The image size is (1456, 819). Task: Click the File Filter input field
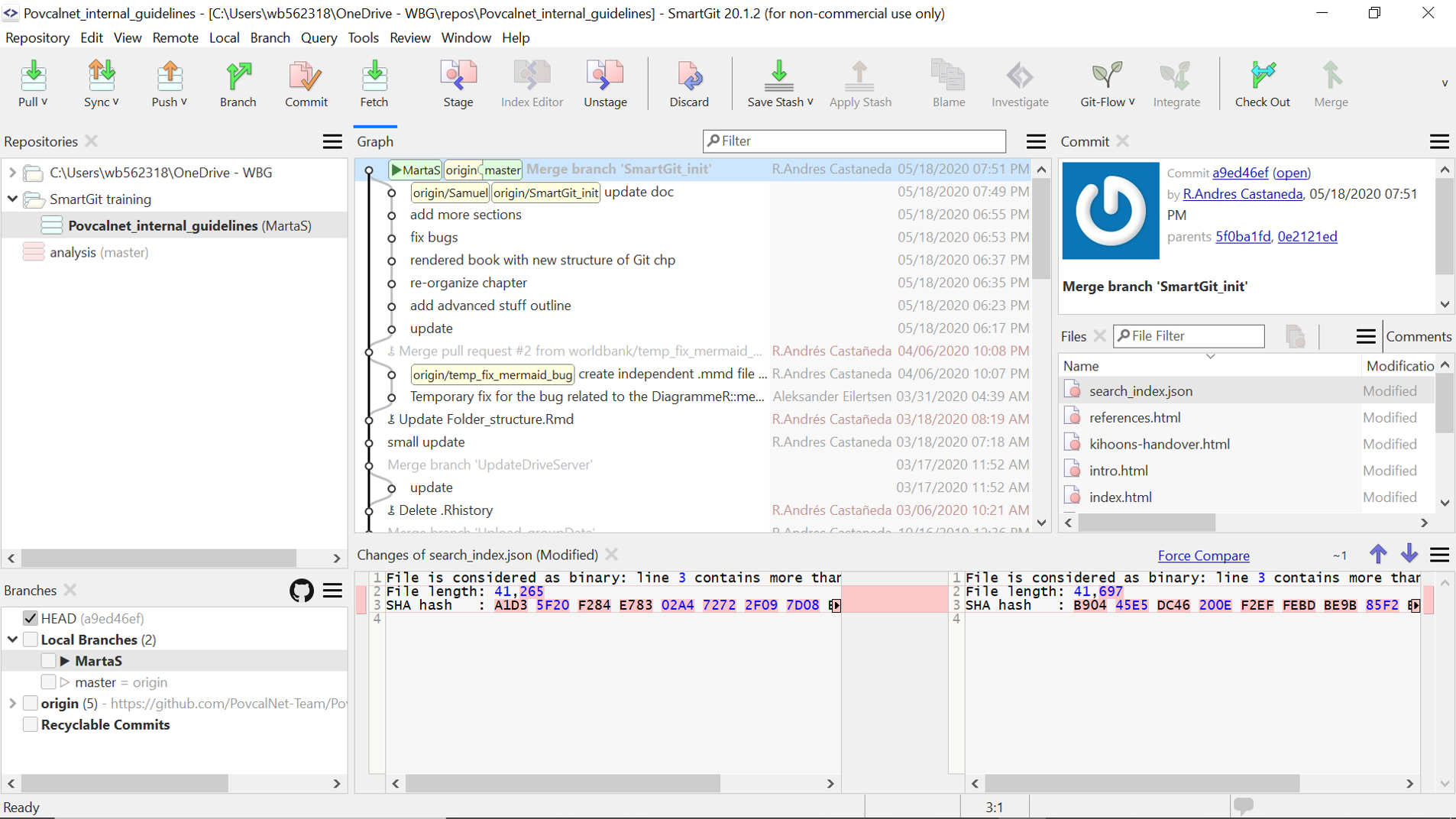[x=1189, y=336]
